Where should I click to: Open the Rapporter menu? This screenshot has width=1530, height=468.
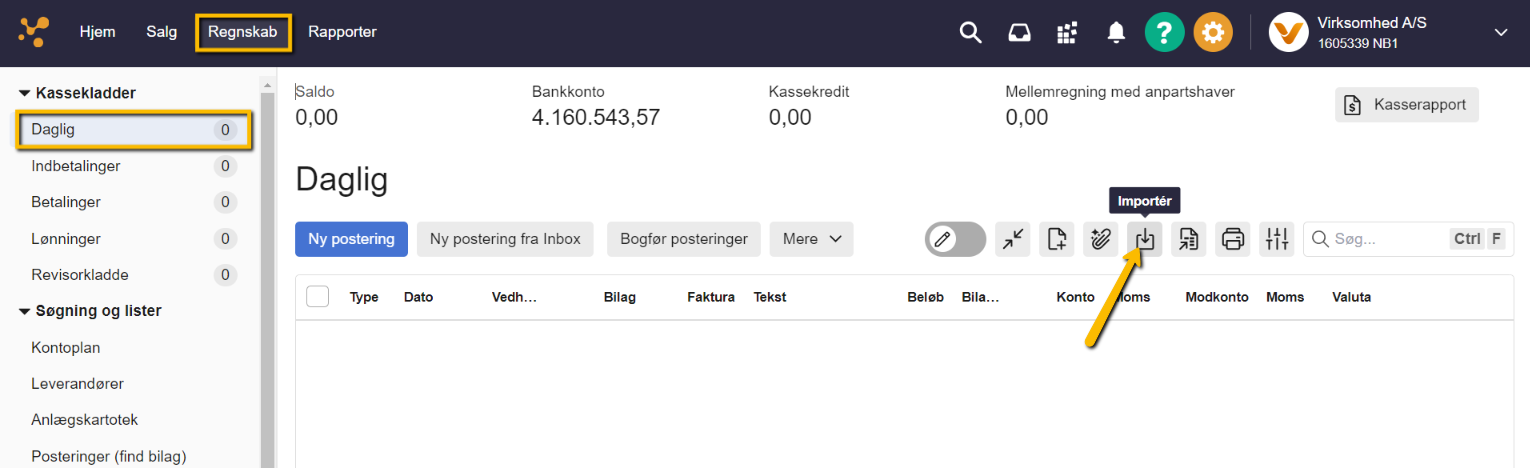[x=342, y=32]
